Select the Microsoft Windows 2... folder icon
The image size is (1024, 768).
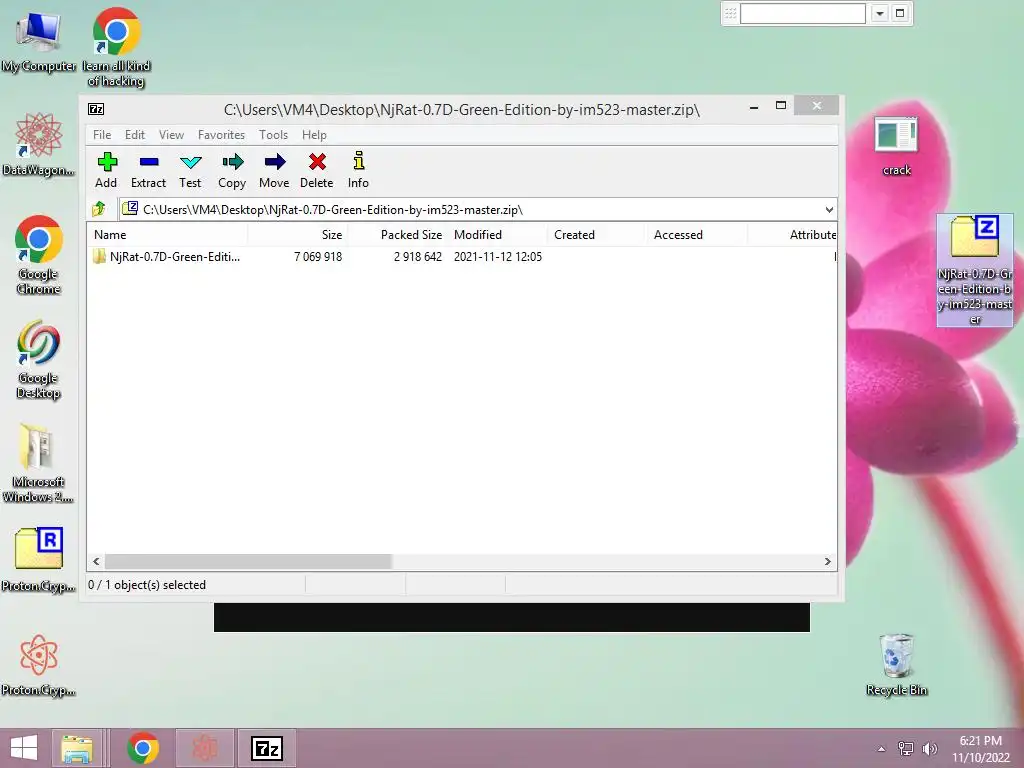point(38,462)
